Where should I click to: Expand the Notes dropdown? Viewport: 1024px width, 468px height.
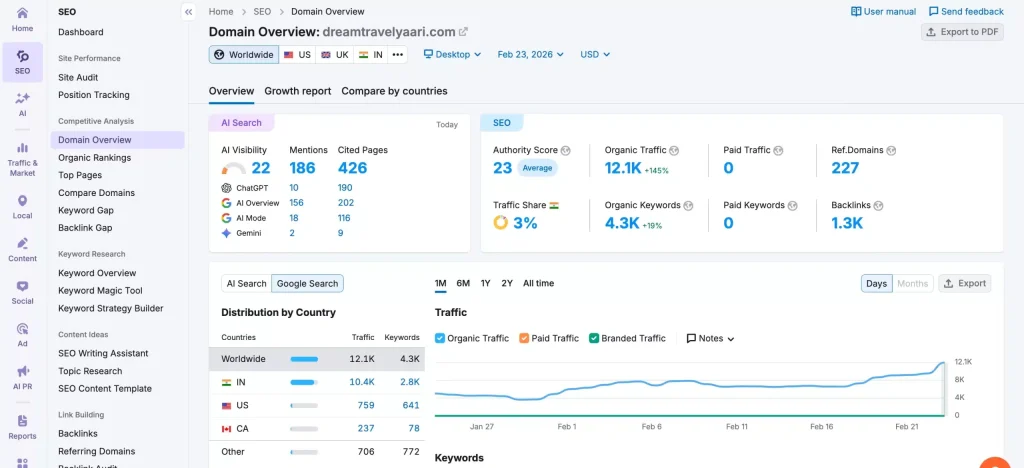(x=711, y=338)
